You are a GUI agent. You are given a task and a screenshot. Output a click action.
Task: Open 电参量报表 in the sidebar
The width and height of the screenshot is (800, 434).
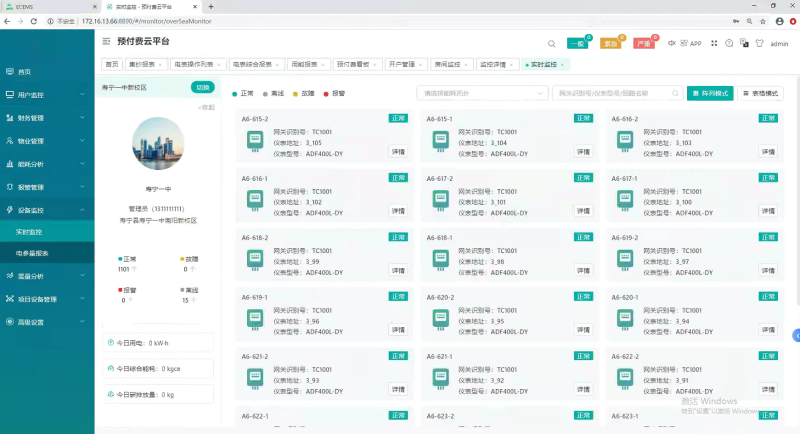(34, 254)
